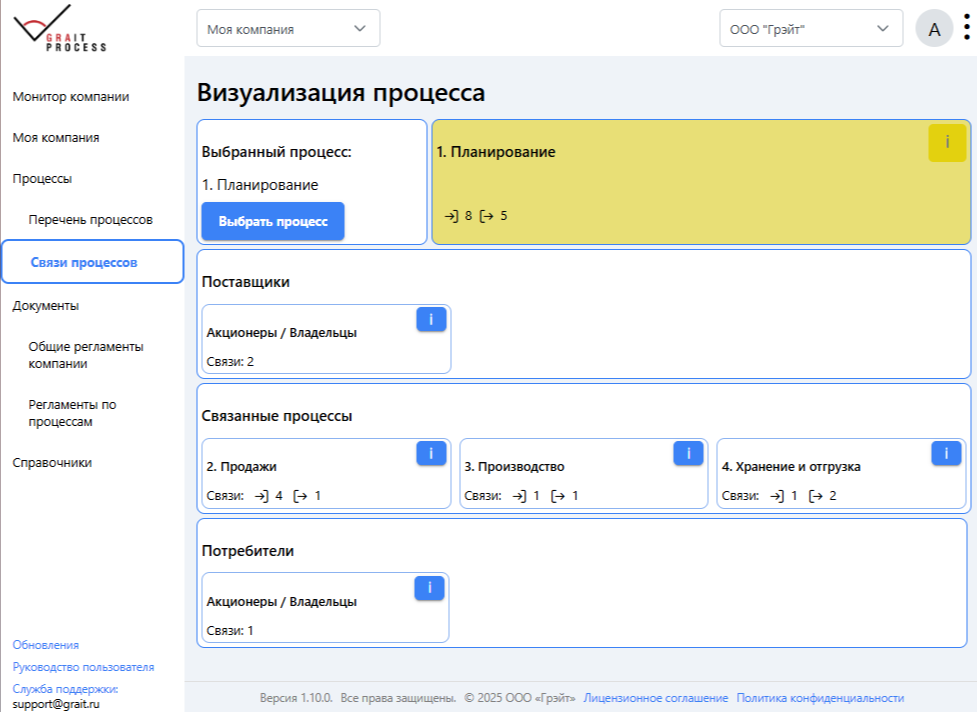
Task: Click the user avatar "A"
Action: 935,28
